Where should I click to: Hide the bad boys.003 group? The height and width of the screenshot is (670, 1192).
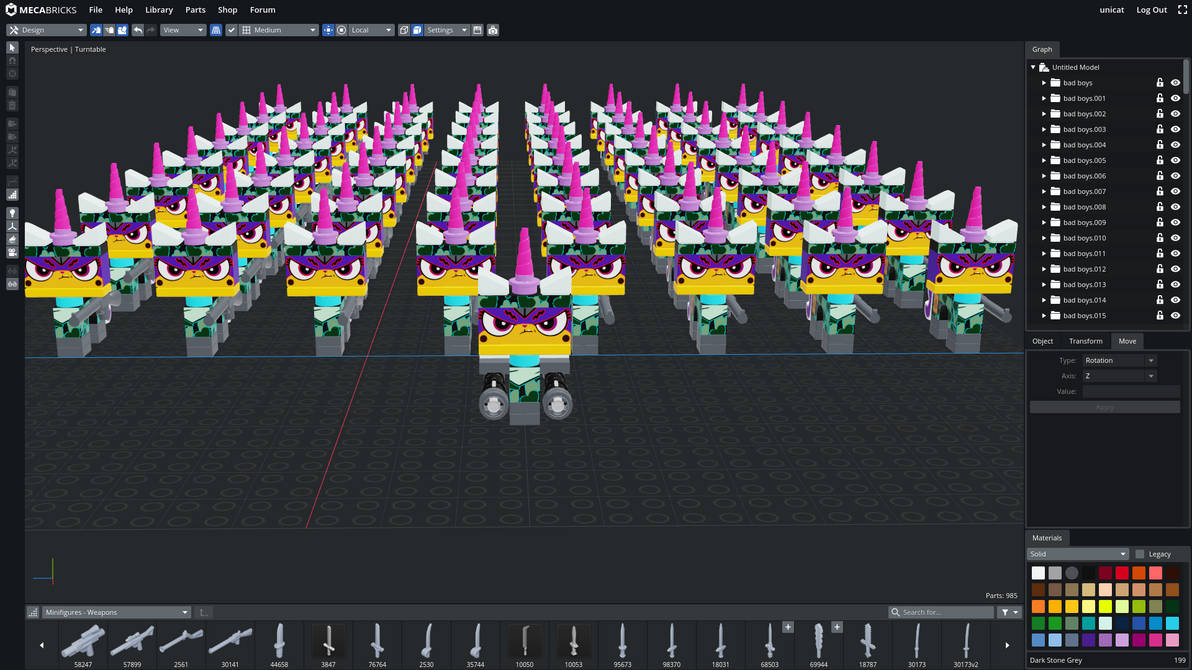pyautogui.click(x=1175, y=129)
